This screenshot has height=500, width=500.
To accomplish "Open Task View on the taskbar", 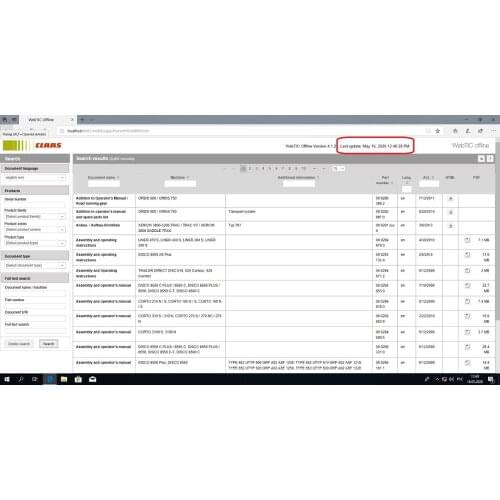I will click(35, 379).
